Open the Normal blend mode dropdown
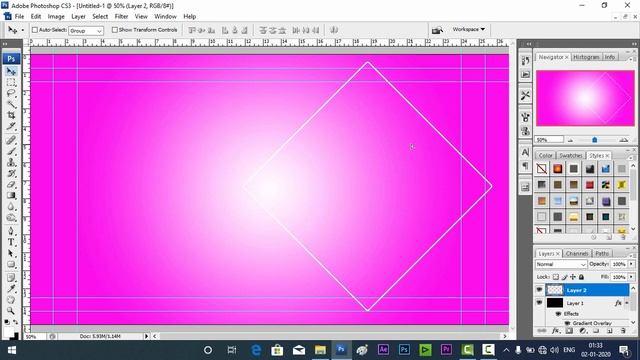The width and height of the screenshot is (640, 360). [561, 264]
